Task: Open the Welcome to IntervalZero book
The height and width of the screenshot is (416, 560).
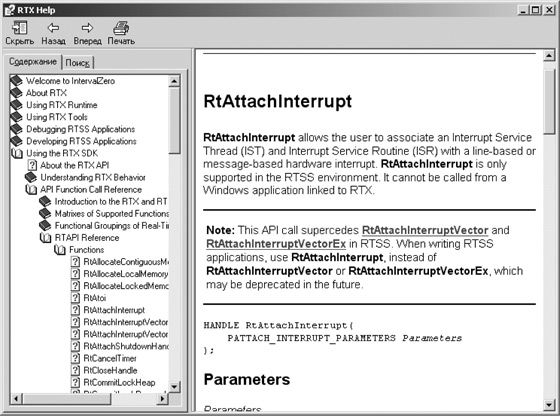Action: 70,81
